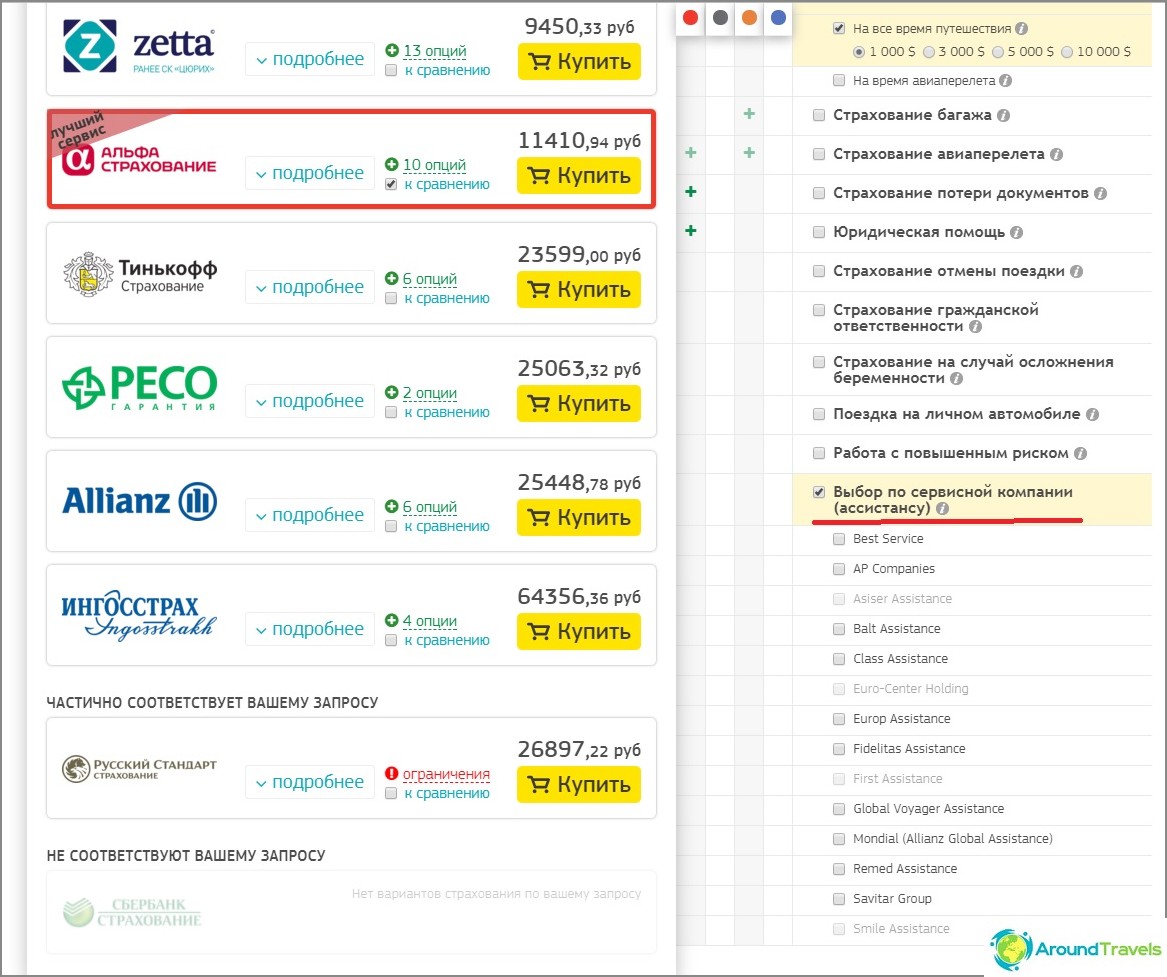Click the gray color dot
Image resolution: width=1167 pixels, height=977 pixels.
(720, 17)
